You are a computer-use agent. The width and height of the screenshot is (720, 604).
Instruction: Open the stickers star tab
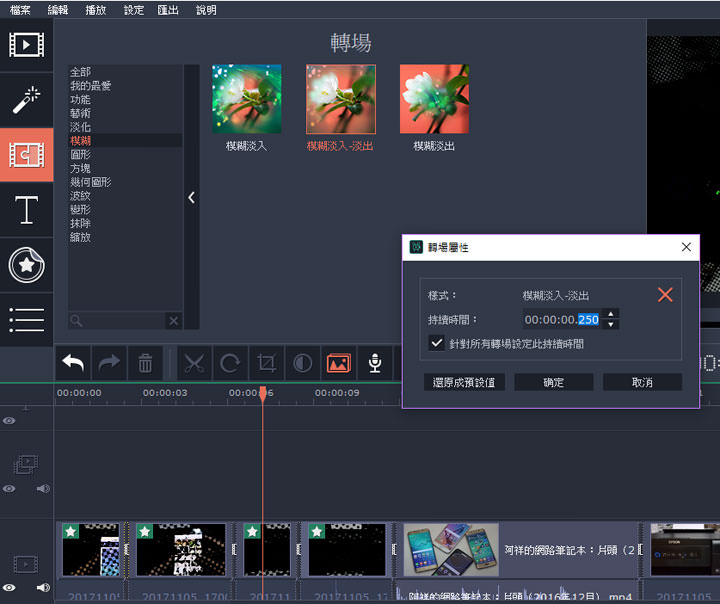click(x=27, y=265)
